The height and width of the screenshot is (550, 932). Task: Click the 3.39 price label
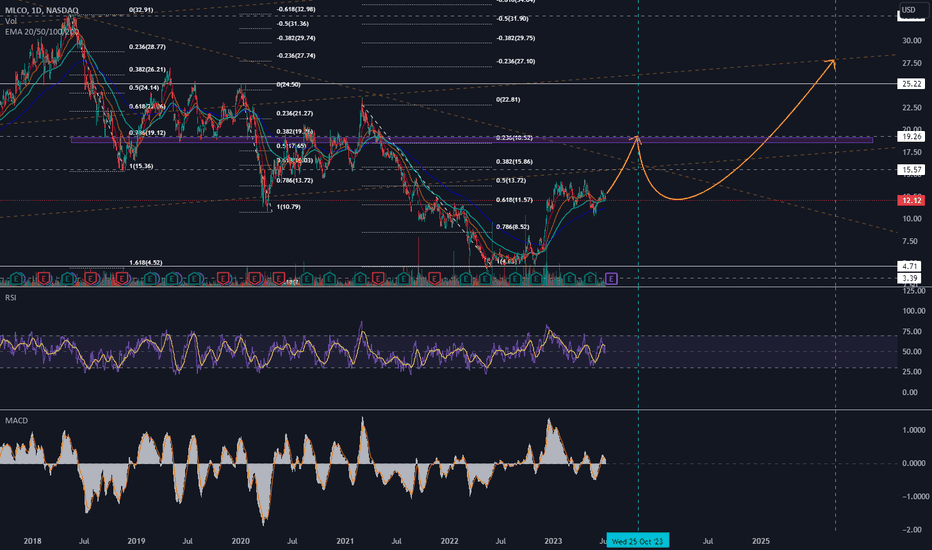coord(910,278)
